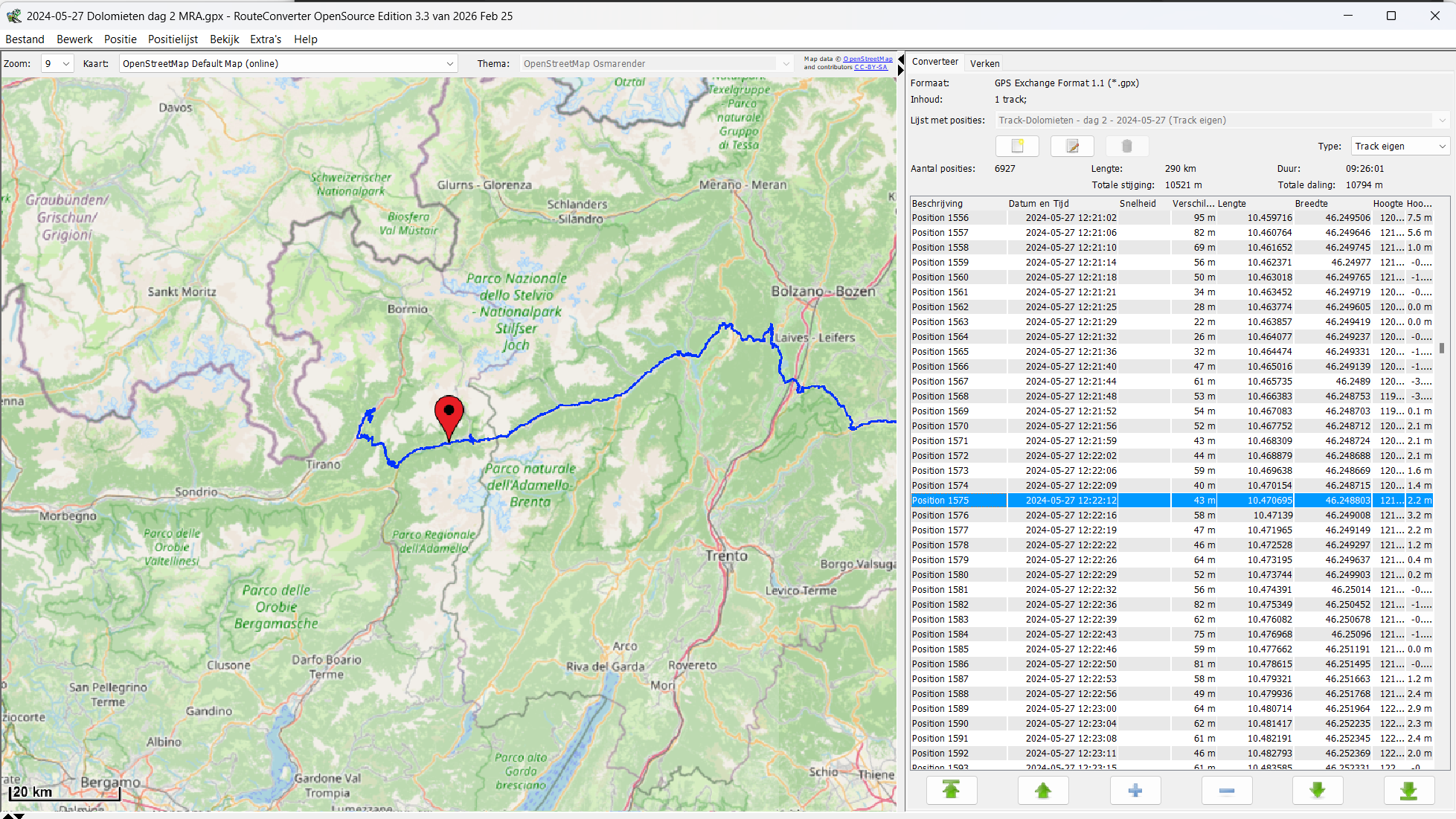
Task: Open the Positielijst menu
Action: tap(173, 39)
